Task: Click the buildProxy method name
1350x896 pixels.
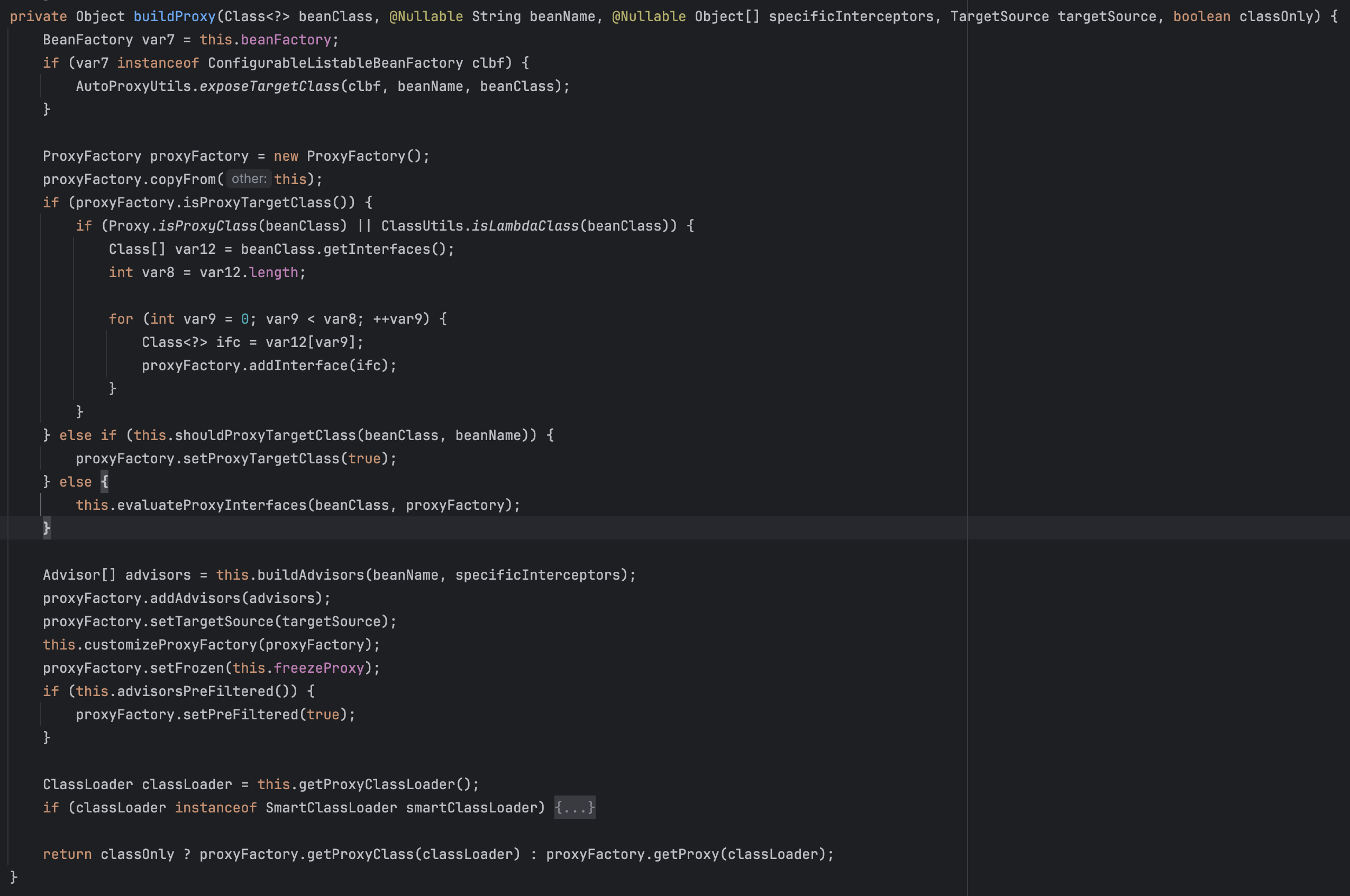Action: 175,16
